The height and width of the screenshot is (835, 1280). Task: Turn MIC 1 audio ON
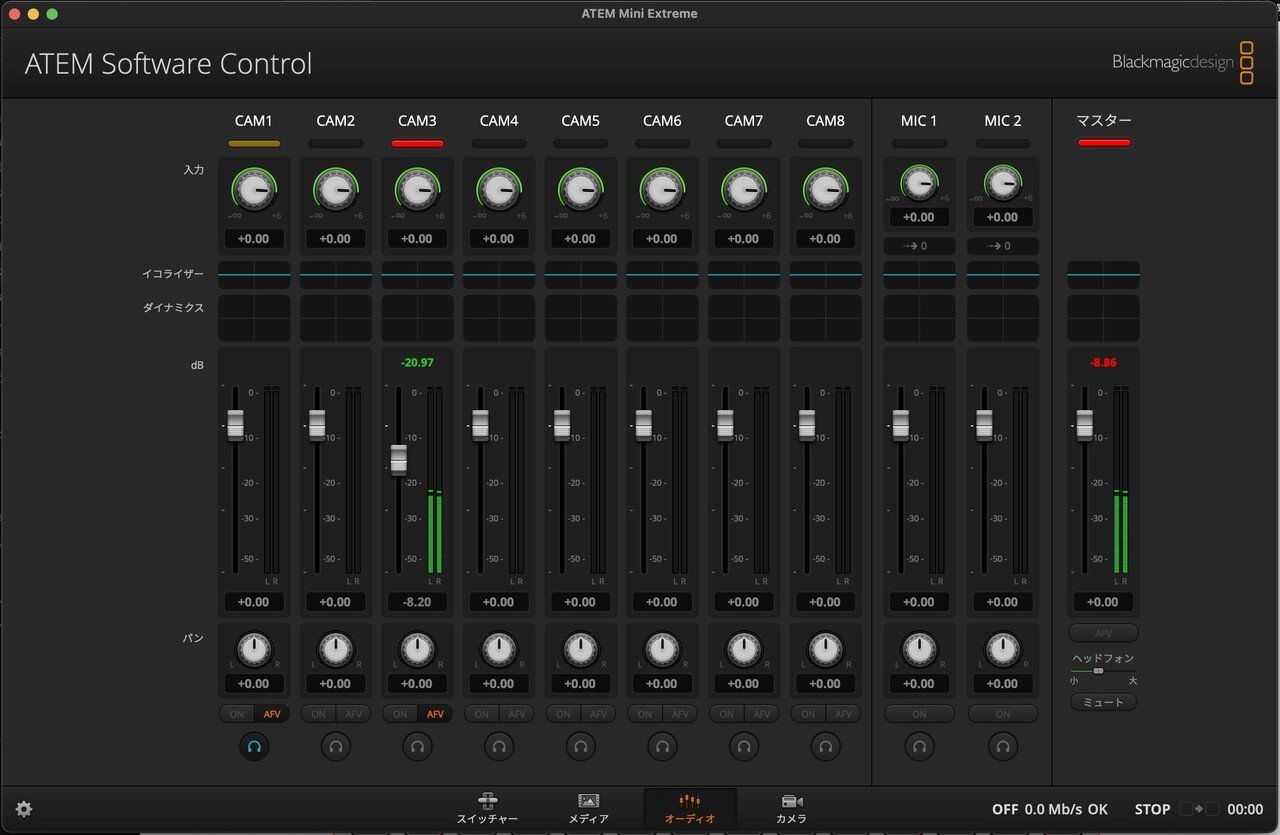(x=919, y=714)
